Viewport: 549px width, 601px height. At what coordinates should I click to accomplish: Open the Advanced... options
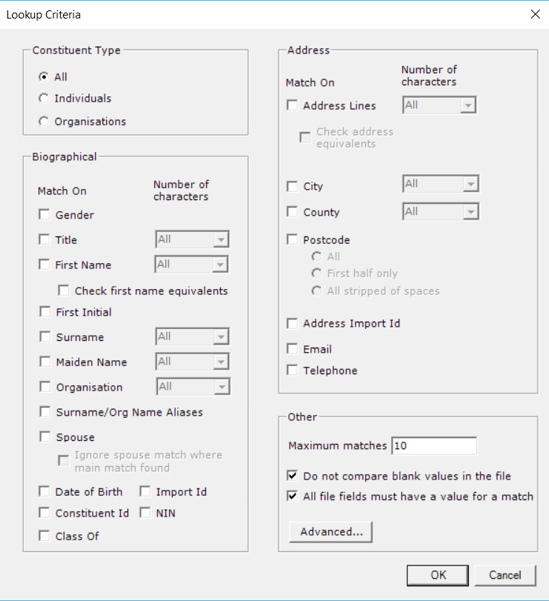pyautogui.click(x=331, y=532)
